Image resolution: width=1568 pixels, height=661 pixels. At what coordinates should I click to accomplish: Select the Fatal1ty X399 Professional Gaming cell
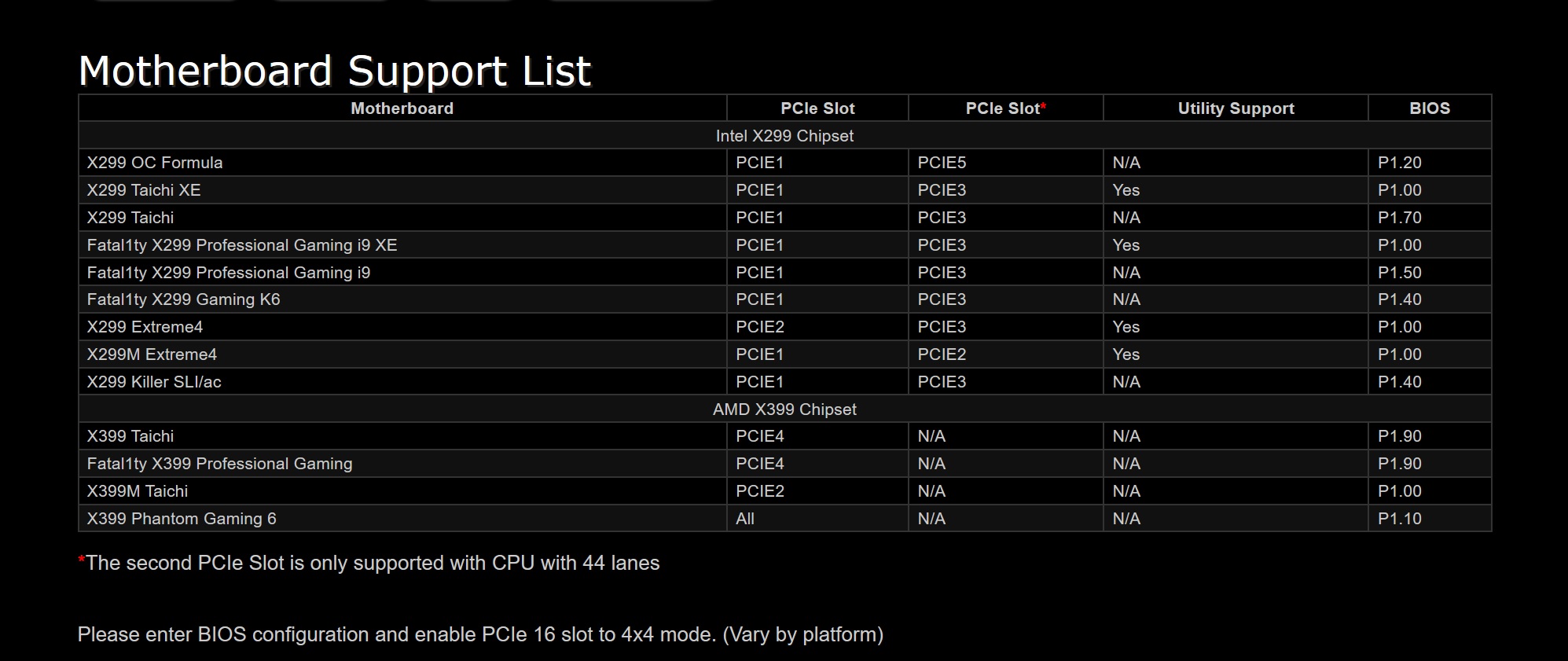point(402,464)
